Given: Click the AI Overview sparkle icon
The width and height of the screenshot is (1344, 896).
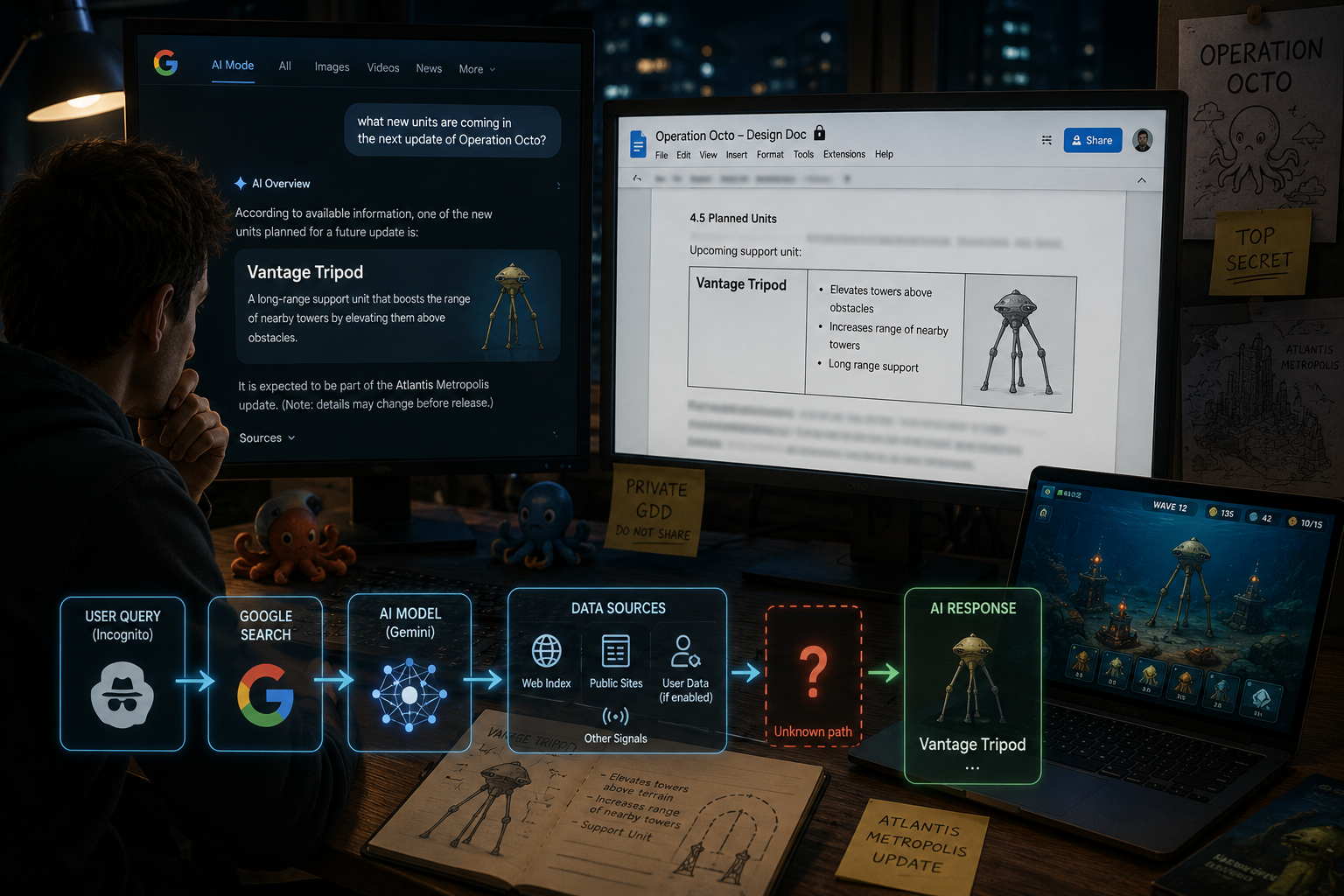Looking at the screenshot, I should 240,184.
